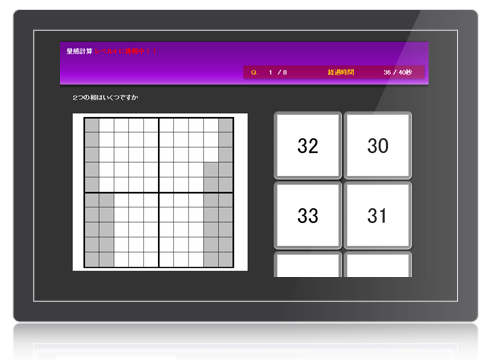
Task: Click the upper-right quadrant of the counting grid
Action: [x=196, y=155]
